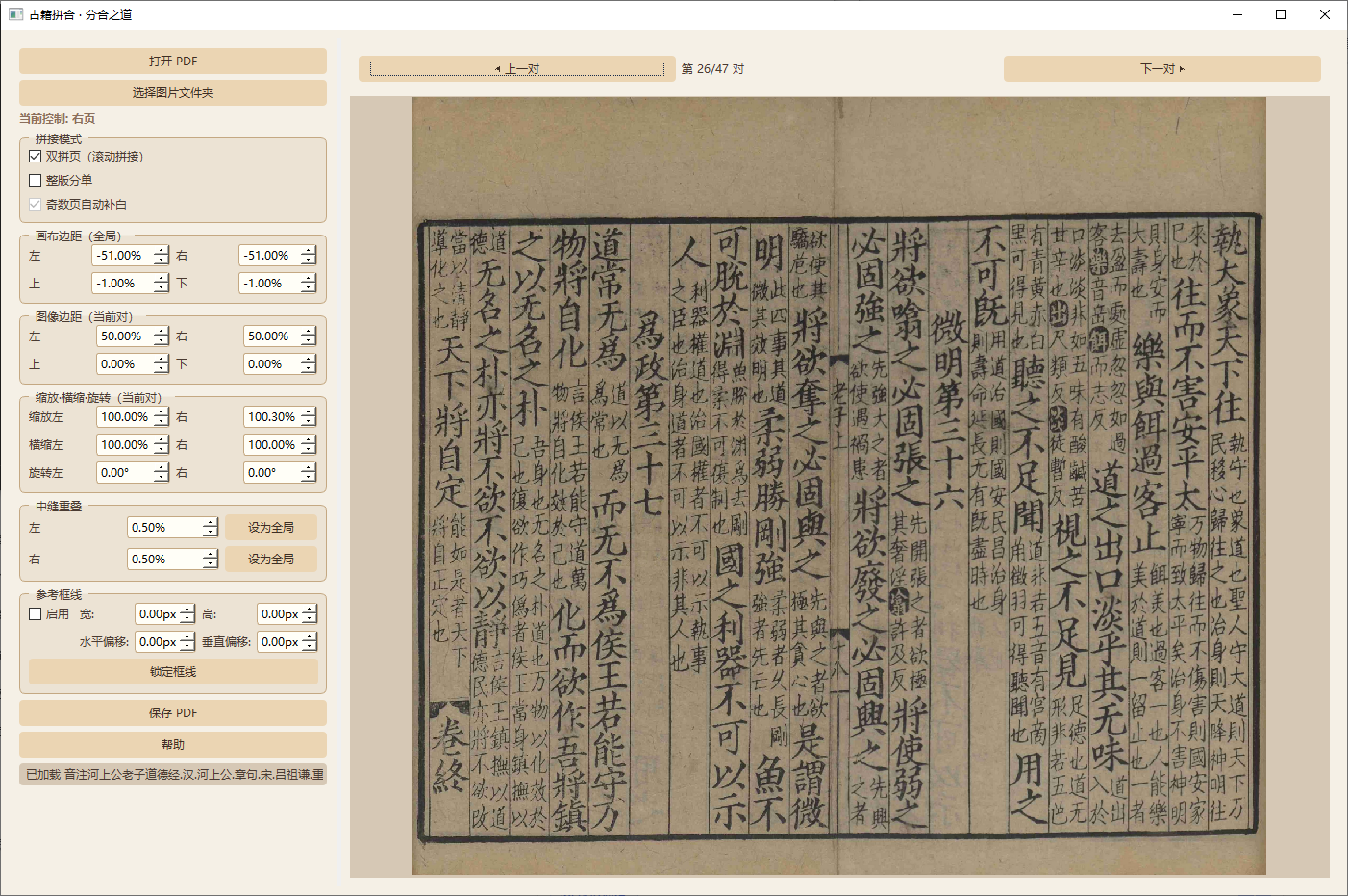Image resolution: width=1348 pixels, height=896 pixels.
Task: Open the 帮助 help button
Action: (x=173, y=744)
